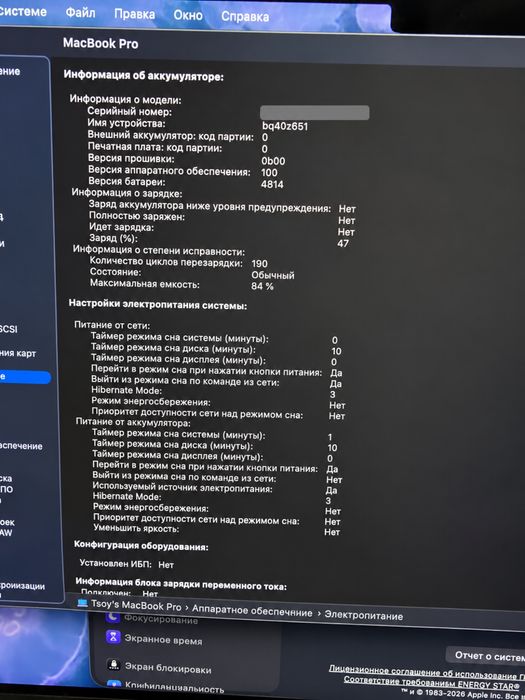This screenshot has height=700, width=525.
Task: Select the highlighted Электропитание sidebar item
Action: click(25, 377)
